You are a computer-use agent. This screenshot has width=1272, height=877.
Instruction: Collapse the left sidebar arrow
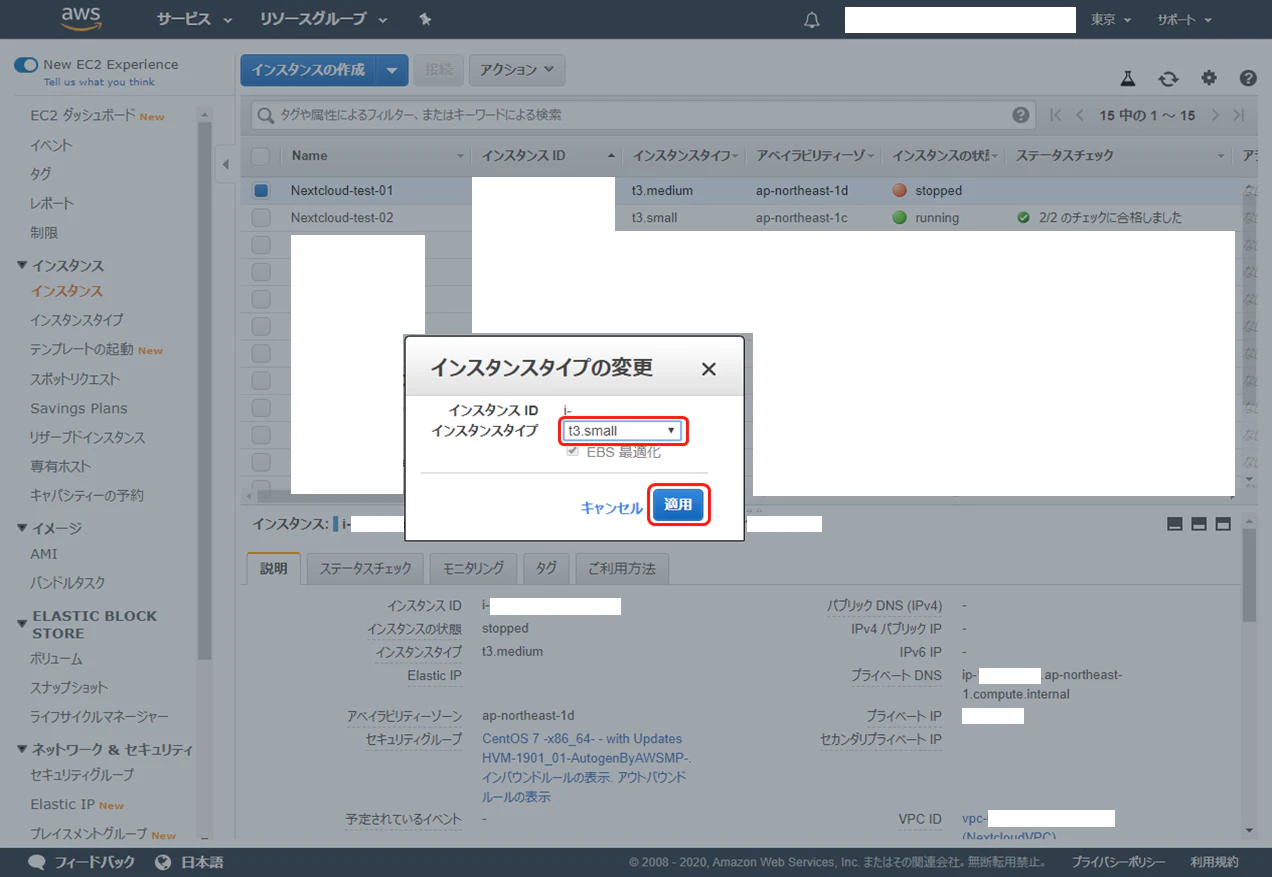[x=226, y=164]
